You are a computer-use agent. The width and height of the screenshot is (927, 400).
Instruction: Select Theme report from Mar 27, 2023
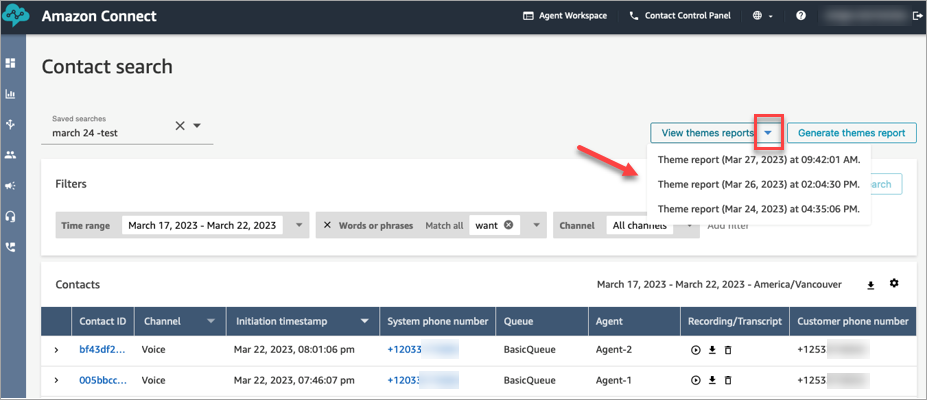coord(758,159)
